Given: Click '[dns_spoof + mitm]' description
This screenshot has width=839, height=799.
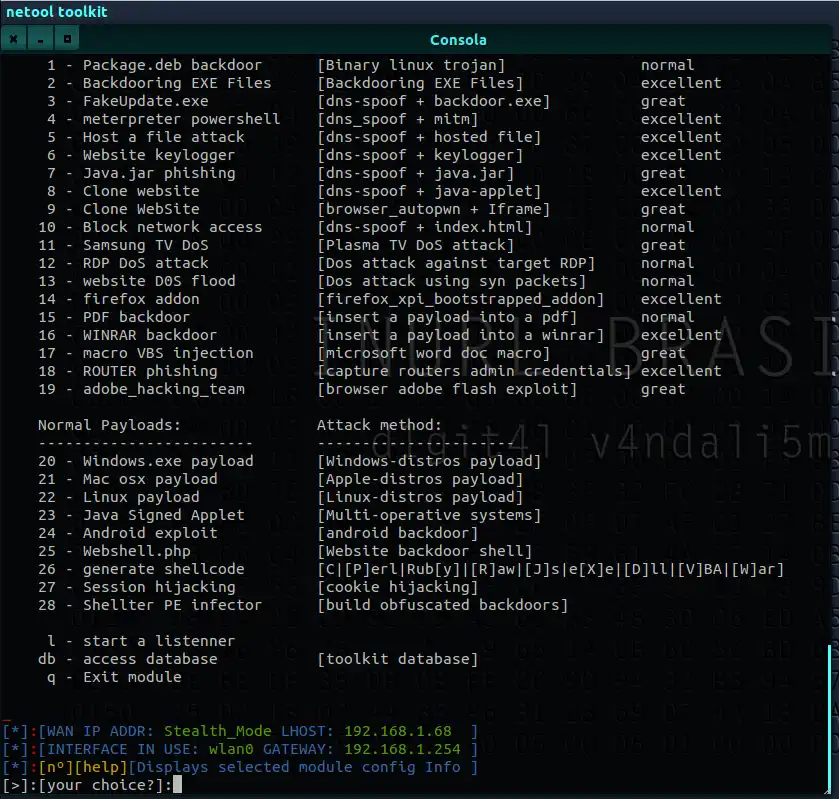Looking at the screenshot, I should (398, 119).
